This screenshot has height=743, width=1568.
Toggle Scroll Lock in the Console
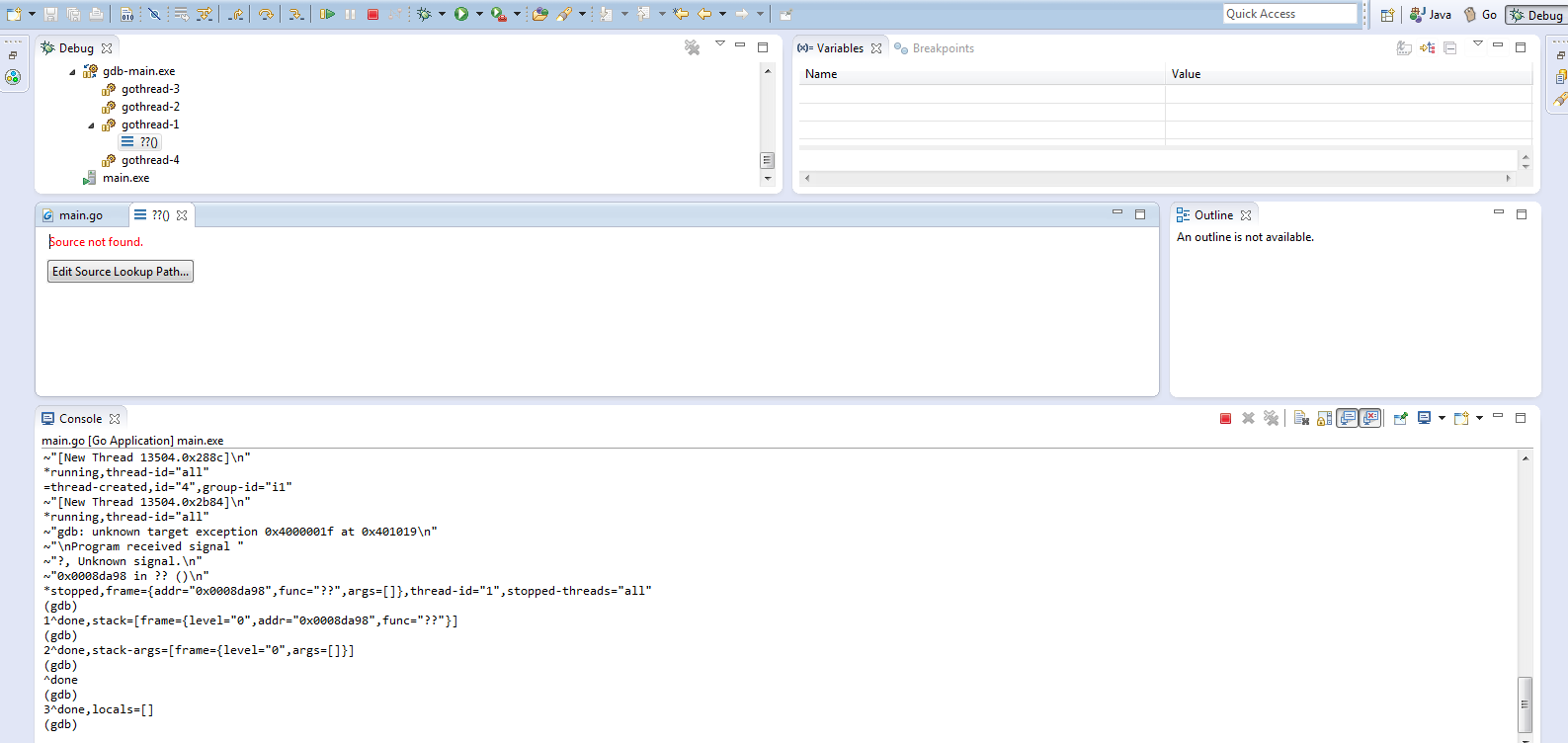click(x=1324, y=419)
